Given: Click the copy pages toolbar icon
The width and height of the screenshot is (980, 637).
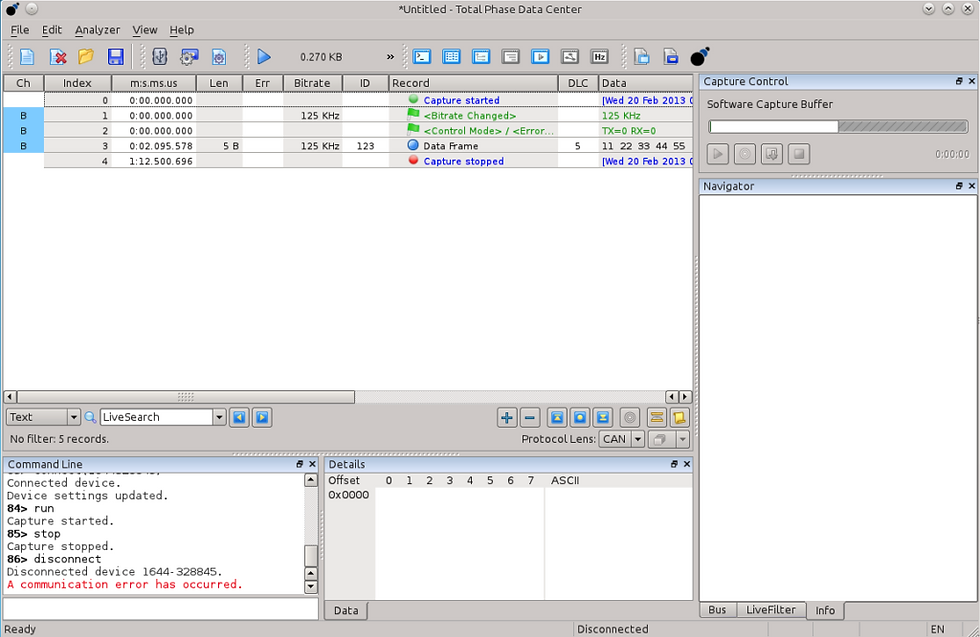Looking at the screenshot, I should 642,57.
